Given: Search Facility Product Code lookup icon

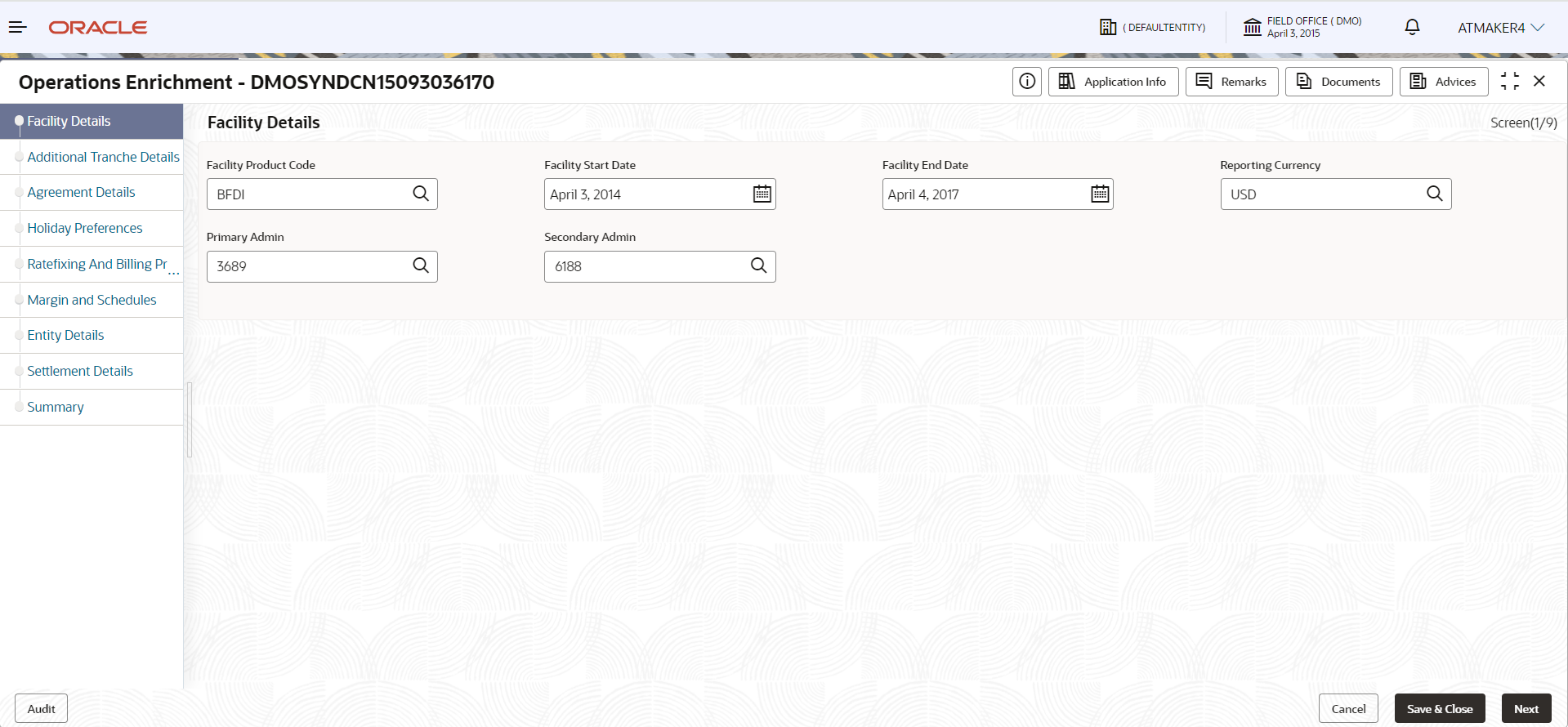Looking at the screenshot, I should pyautogui.click(x=421, y=194).
